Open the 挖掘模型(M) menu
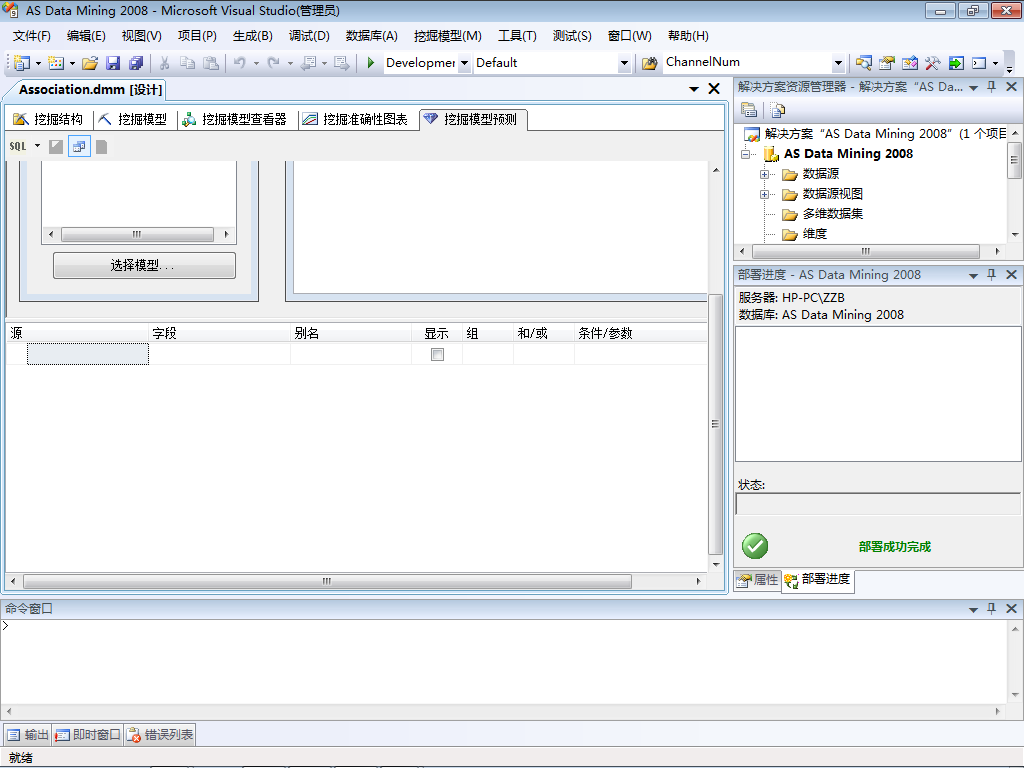The image size is (1024, 768). coord(448,36)
